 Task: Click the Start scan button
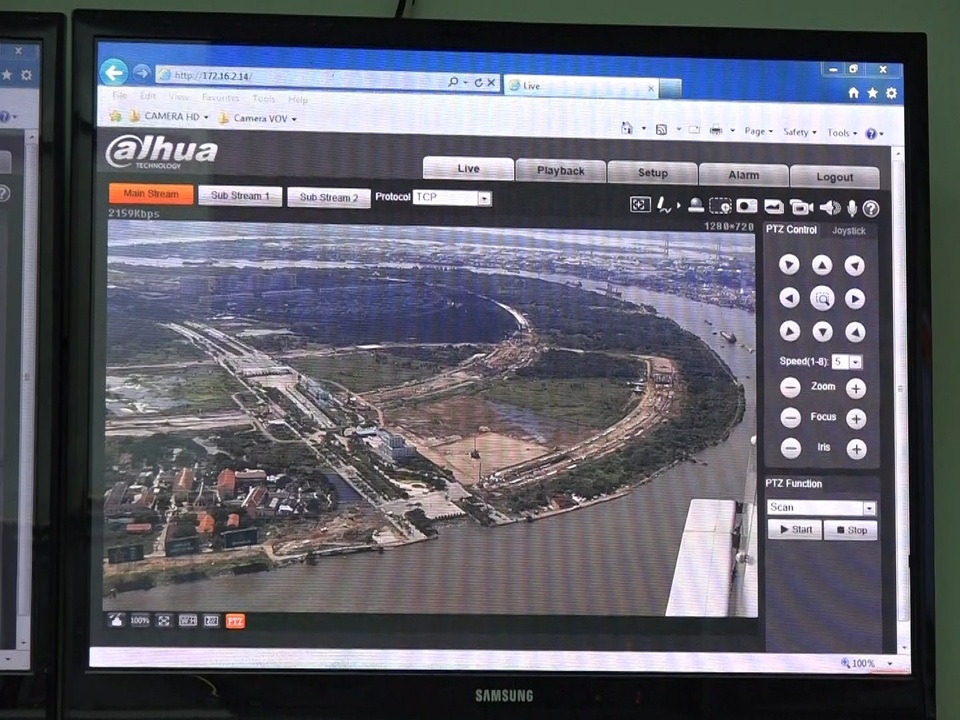(x=795, y=530)
